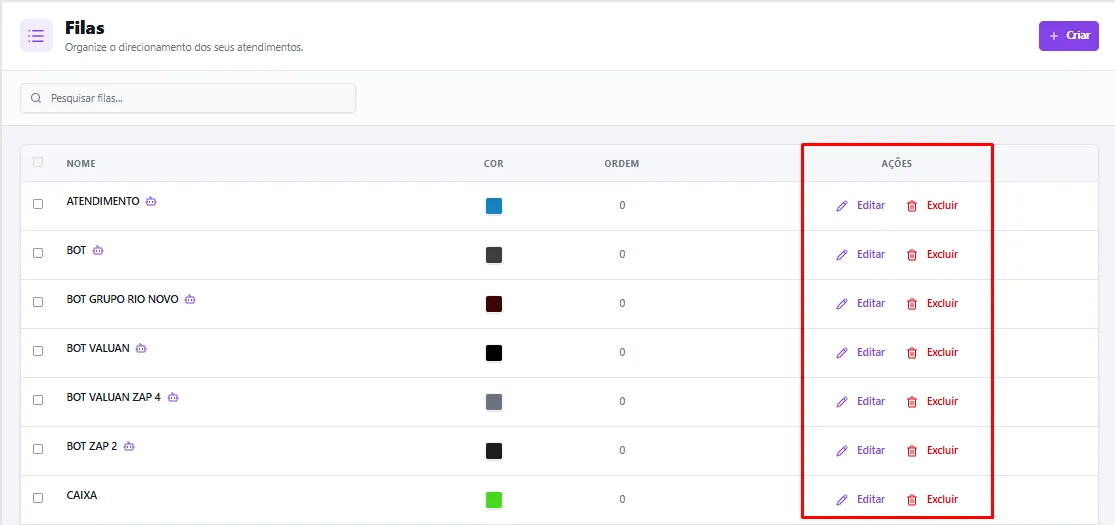Click Editar text for CAIXA queue
Screen dimensions: 1115x525
871,499
